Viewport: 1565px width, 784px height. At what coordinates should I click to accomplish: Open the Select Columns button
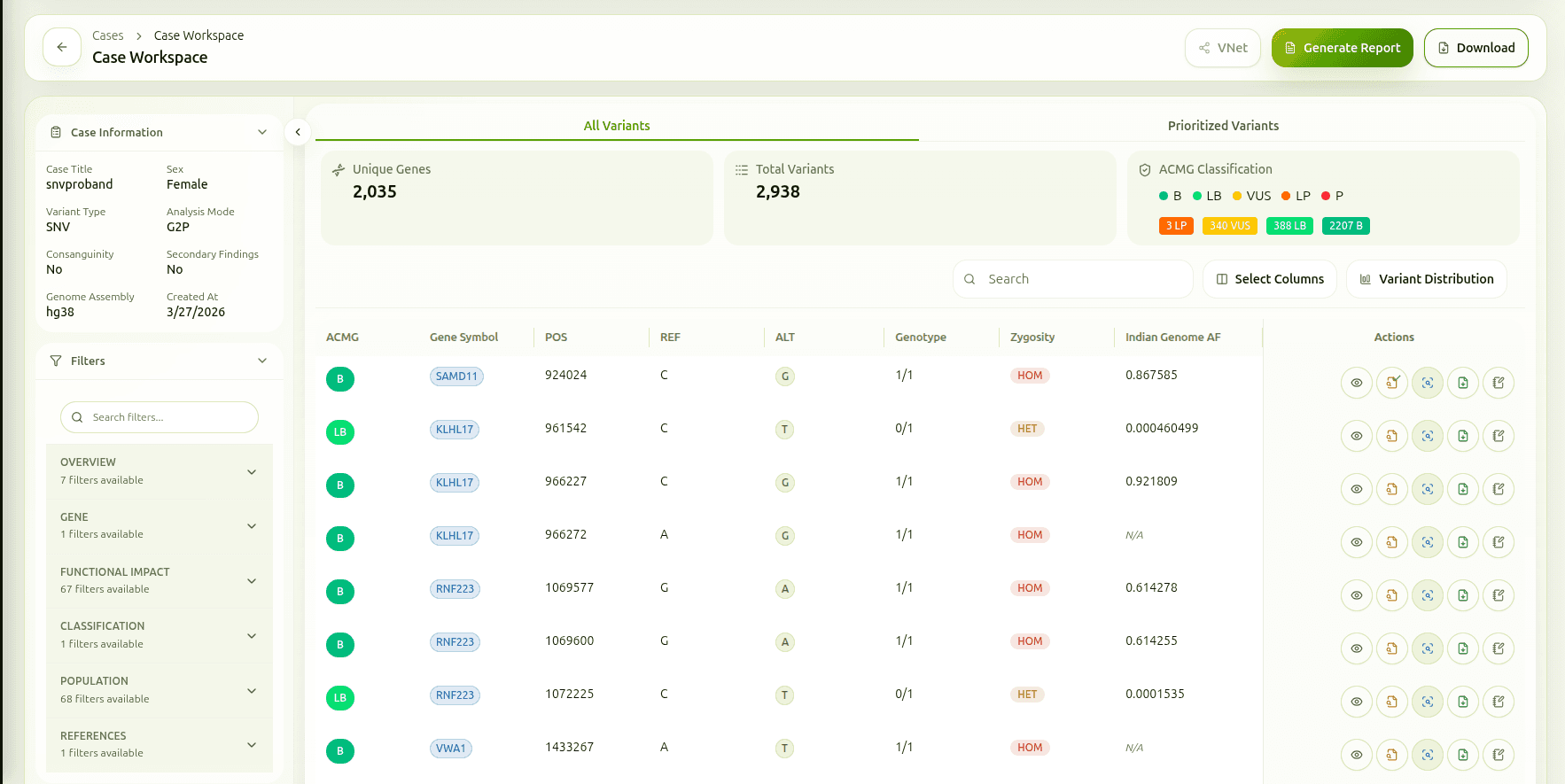tap(1269, 279)
